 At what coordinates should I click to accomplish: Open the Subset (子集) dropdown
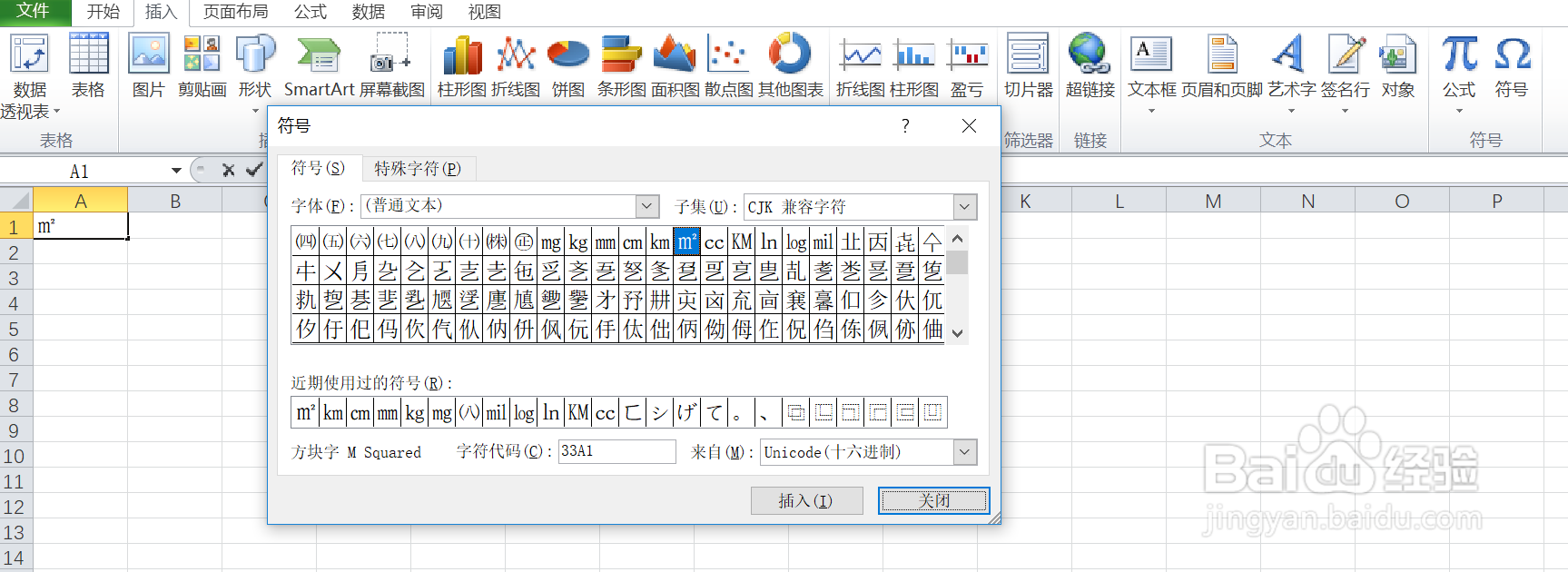coord(965,207)
